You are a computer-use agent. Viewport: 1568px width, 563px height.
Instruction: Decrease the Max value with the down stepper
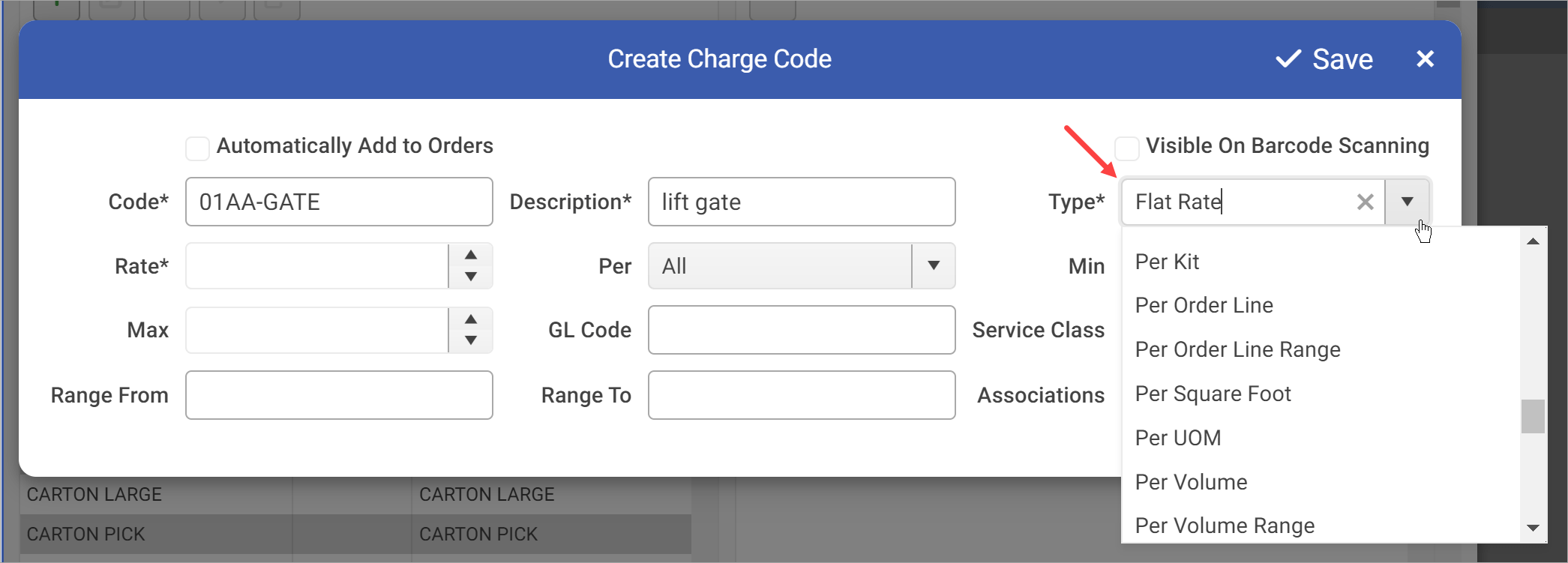pos(470,341)
